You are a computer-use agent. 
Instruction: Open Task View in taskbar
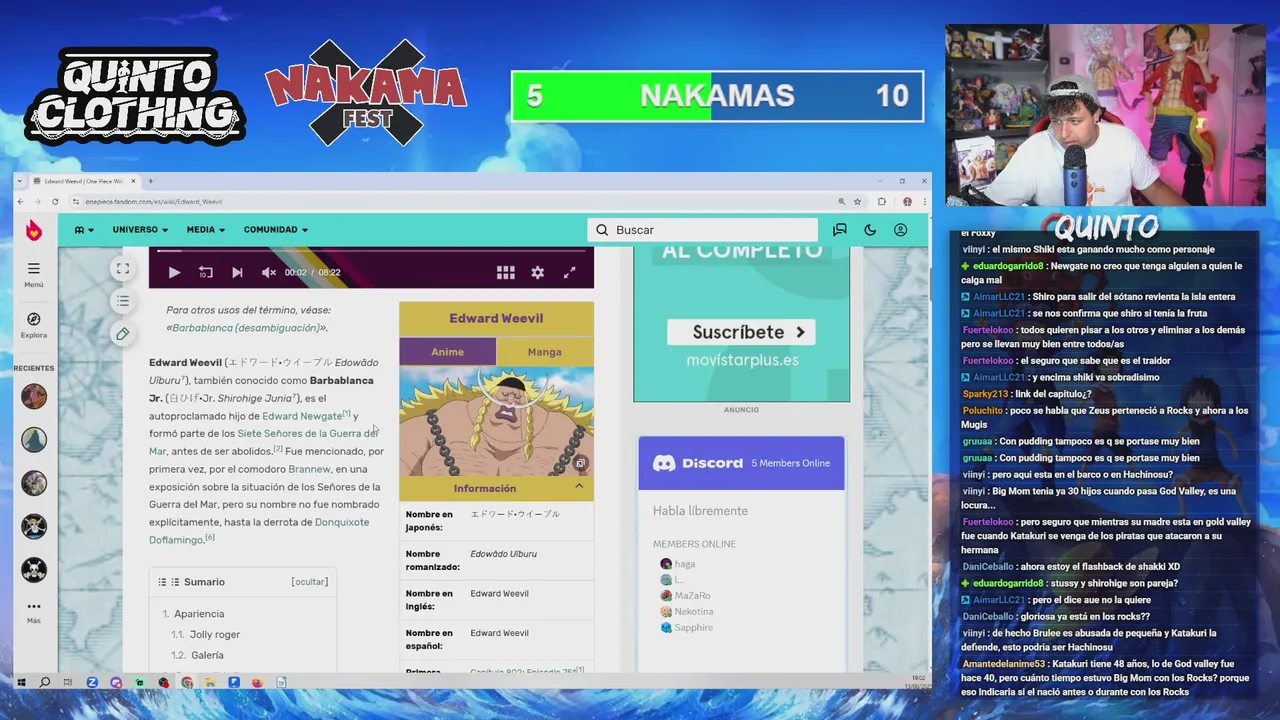click(68, 683)
